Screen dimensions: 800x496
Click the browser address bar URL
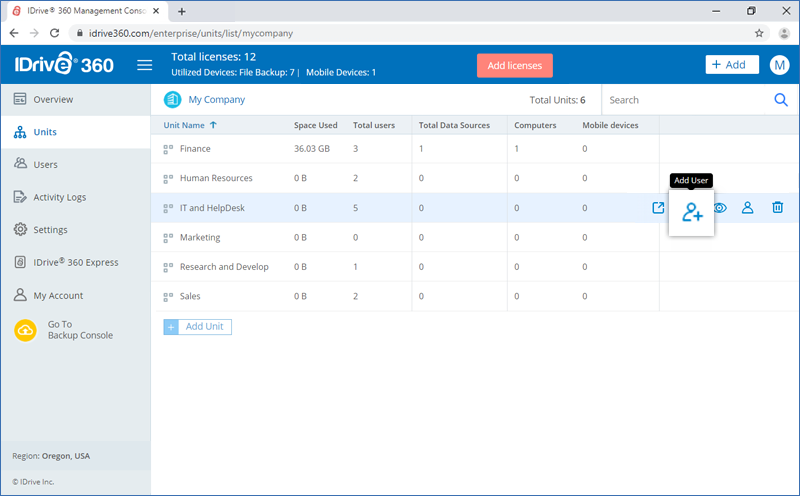click(x=191, y=33)
